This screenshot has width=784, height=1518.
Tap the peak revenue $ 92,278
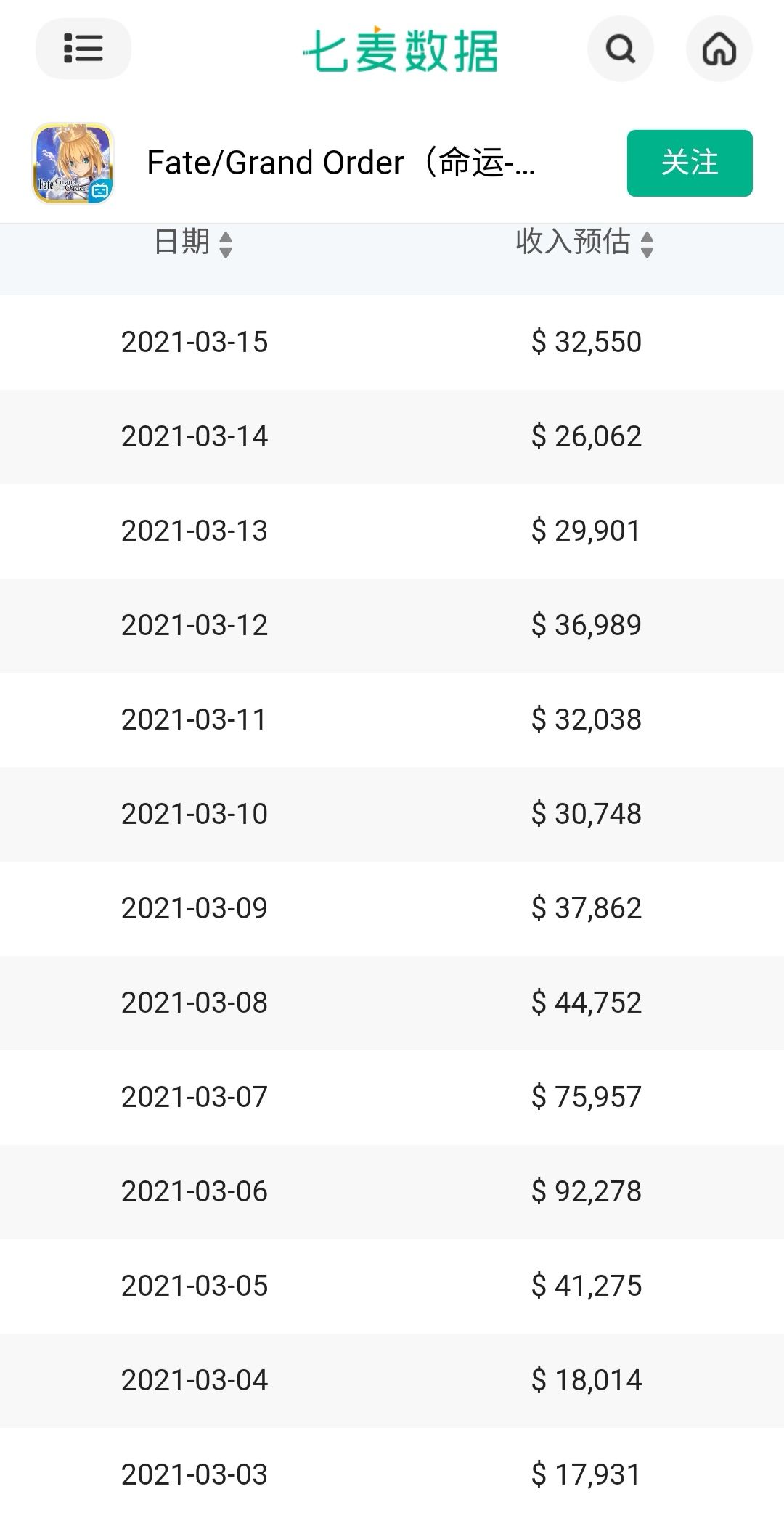point(586,1191)
